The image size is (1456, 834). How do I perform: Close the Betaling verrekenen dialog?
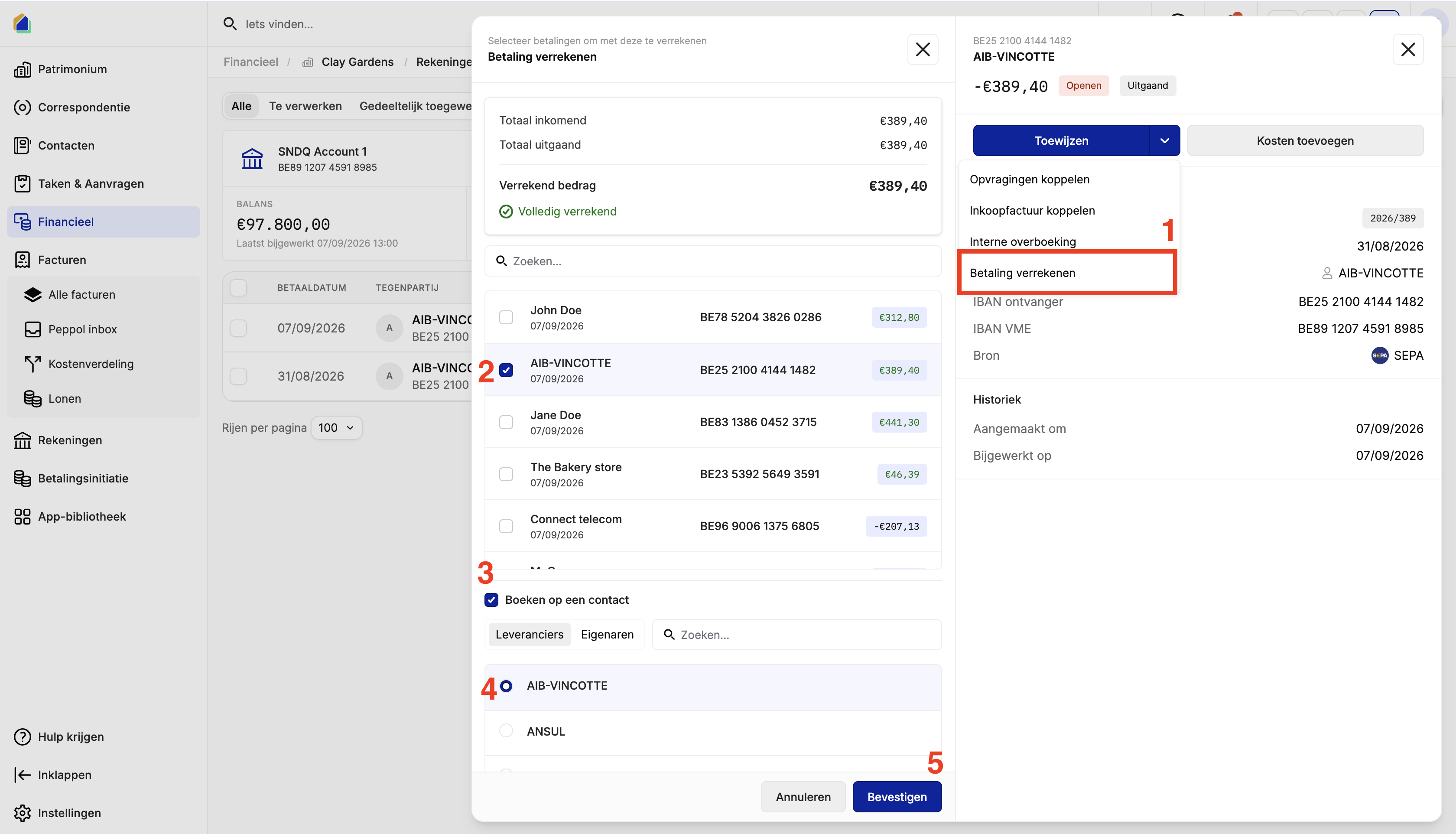(x=923, y=49)
